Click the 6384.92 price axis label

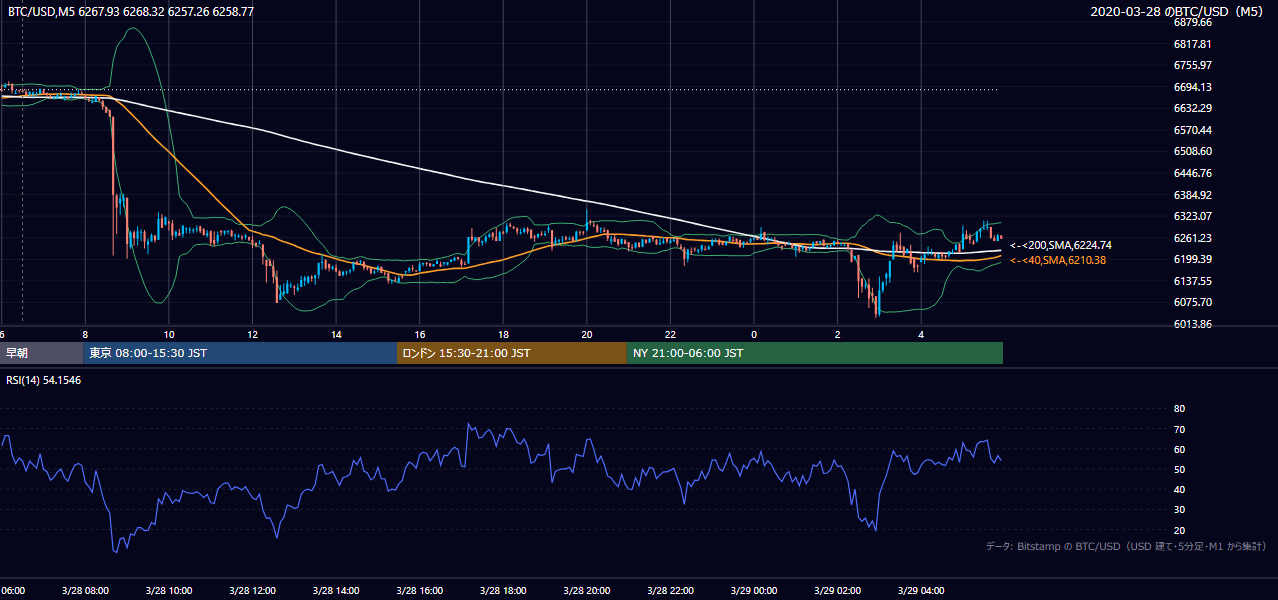[1192, 195]
